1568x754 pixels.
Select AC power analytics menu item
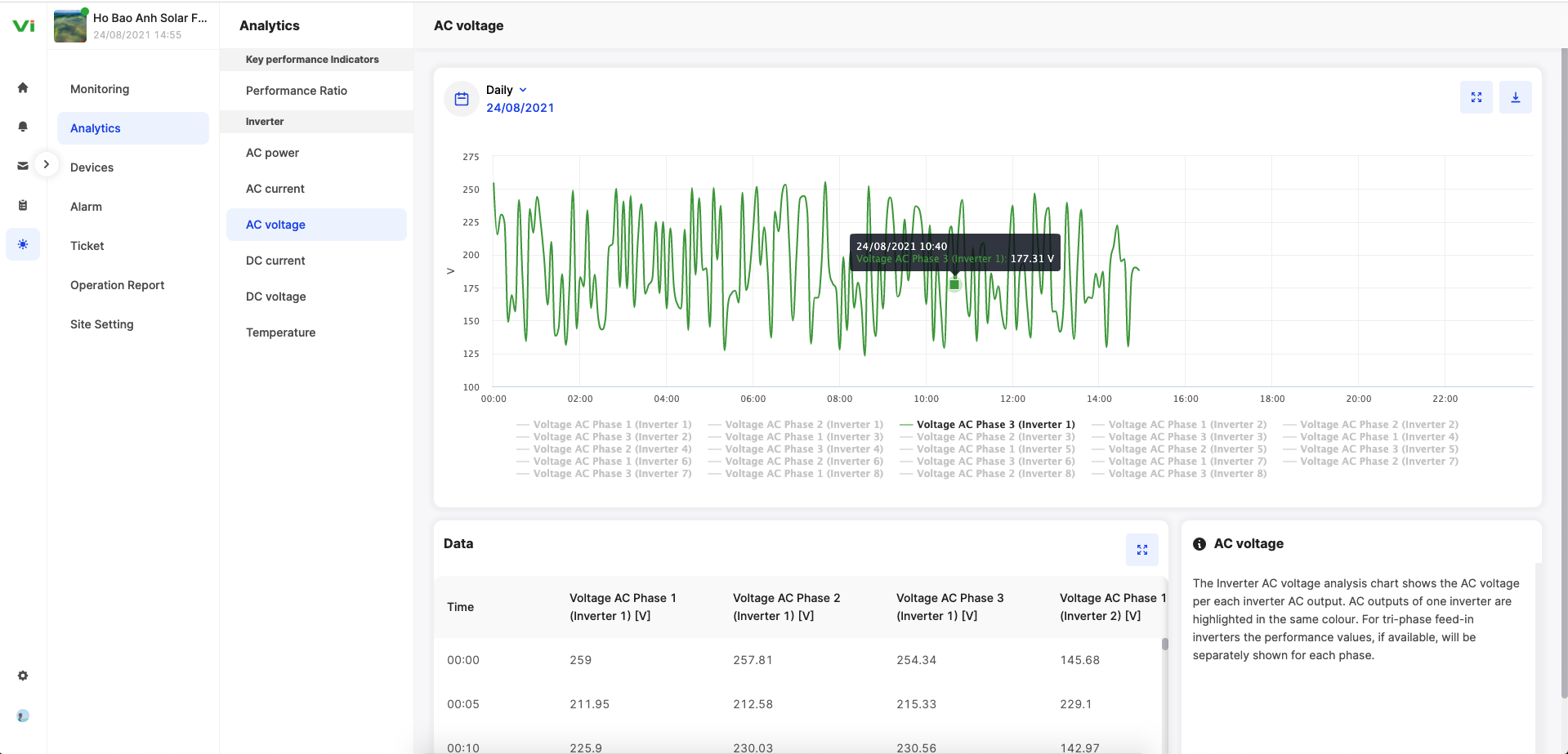click(x=272, y=153)
